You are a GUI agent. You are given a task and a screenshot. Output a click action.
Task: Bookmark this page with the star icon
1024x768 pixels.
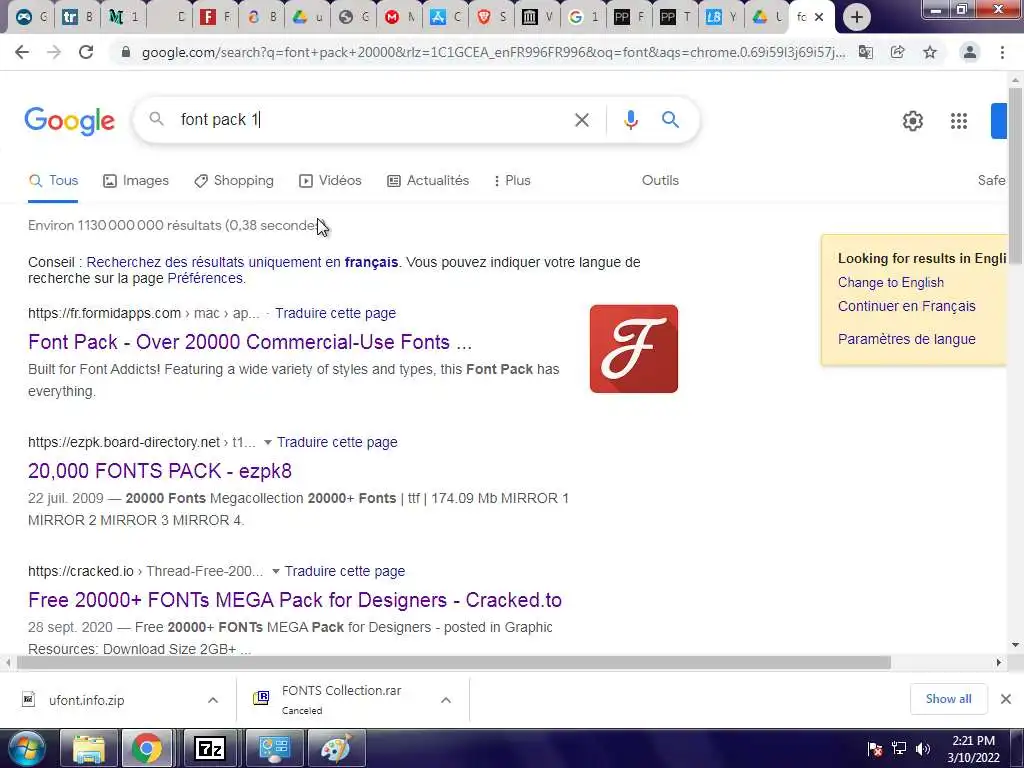(x=930, y=52)
